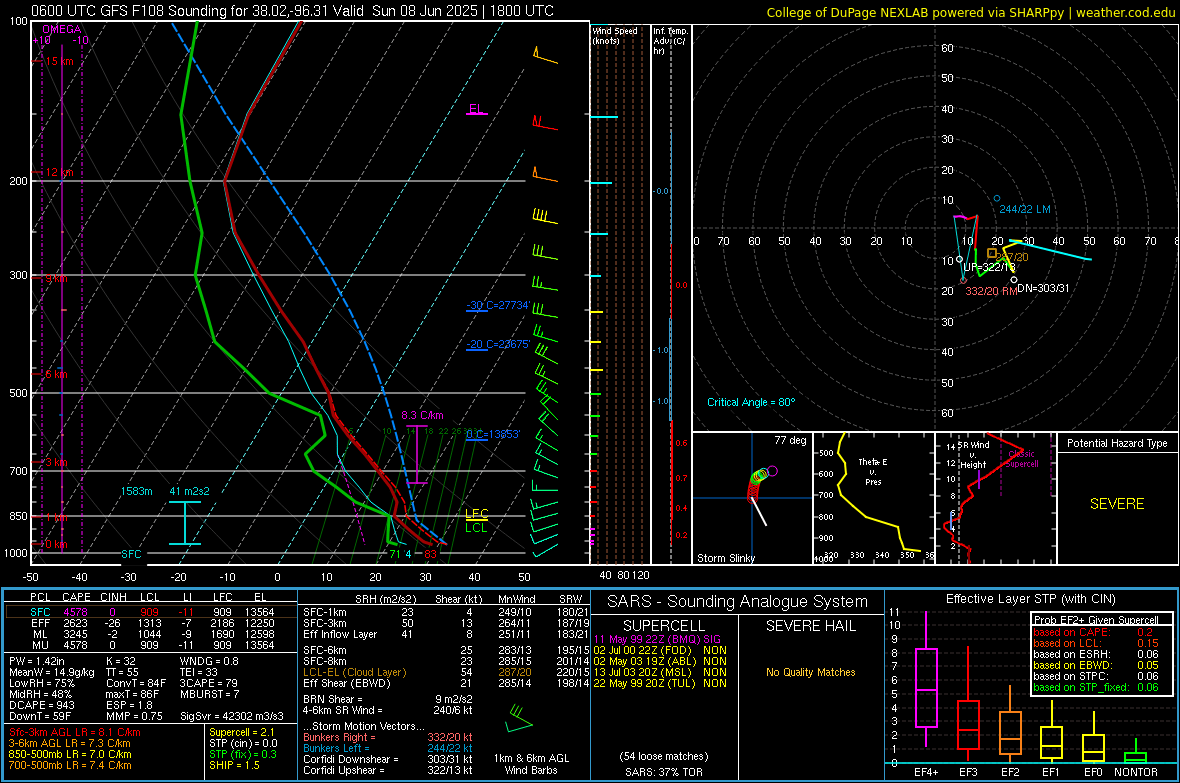Select the ML parcel row
This screenshot has height=783, width=1180.
pos(151,634)
